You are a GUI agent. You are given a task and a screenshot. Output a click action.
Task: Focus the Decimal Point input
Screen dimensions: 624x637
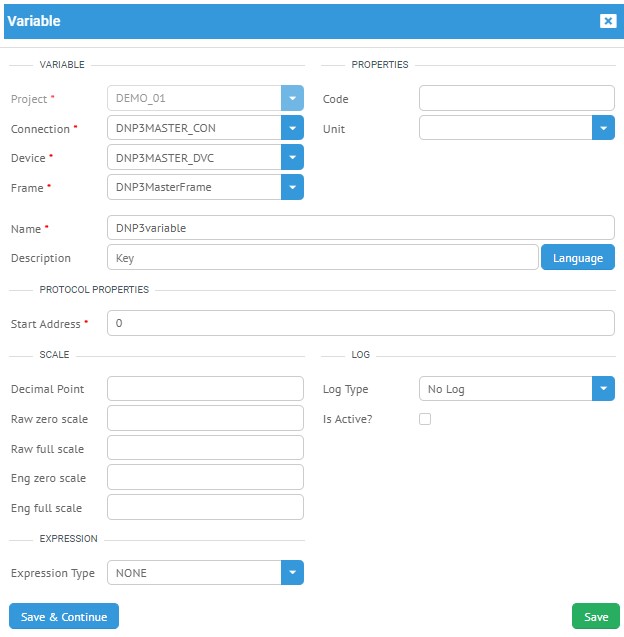(205, 389)
